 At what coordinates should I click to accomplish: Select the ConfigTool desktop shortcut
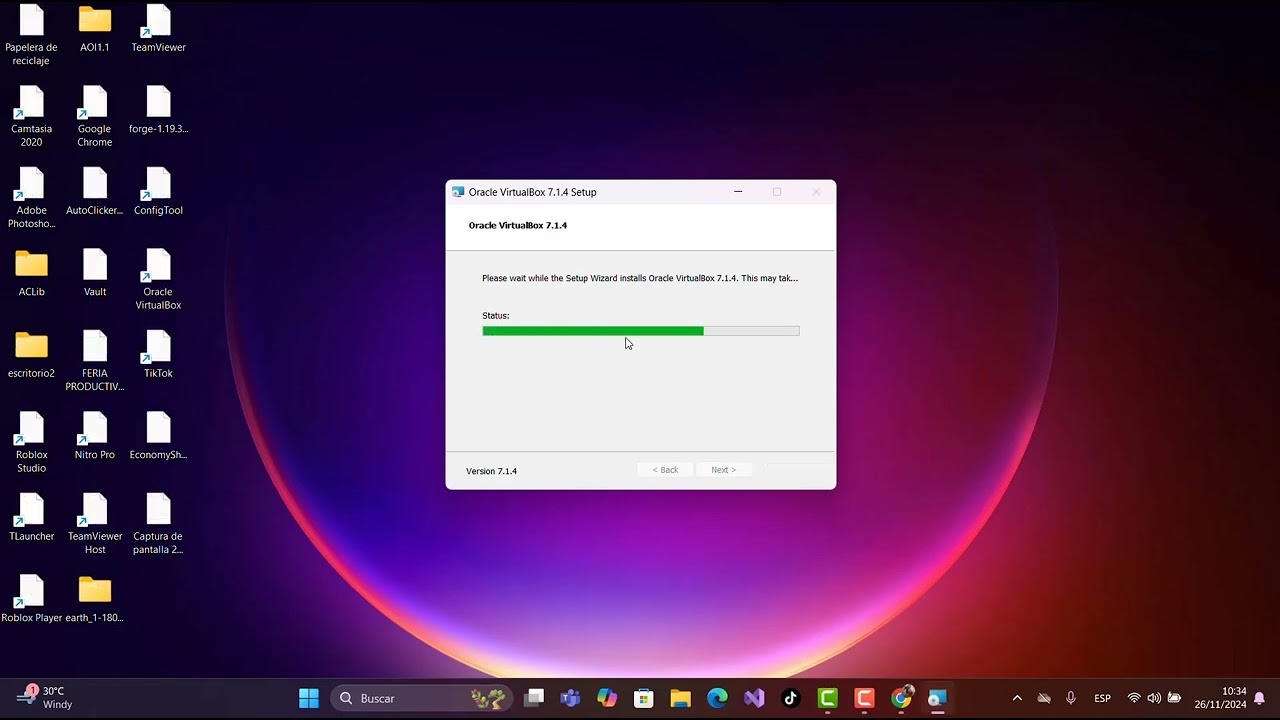158,192
